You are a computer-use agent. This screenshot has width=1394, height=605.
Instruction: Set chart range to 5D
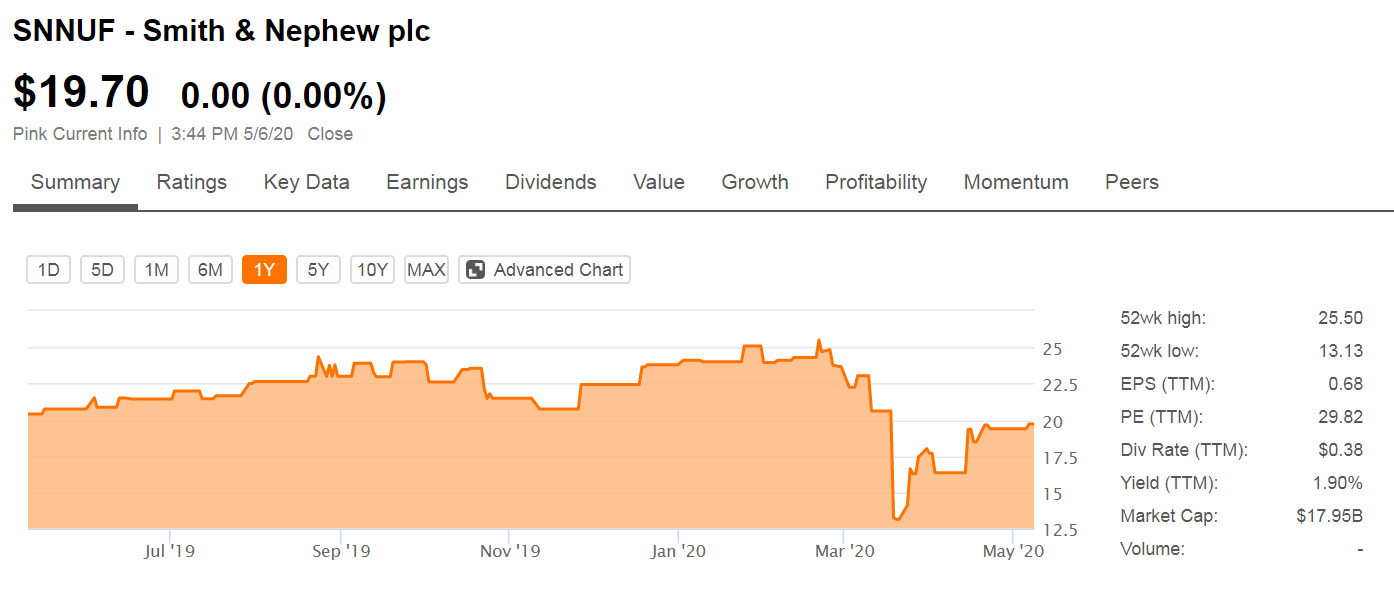click(103, 270)
